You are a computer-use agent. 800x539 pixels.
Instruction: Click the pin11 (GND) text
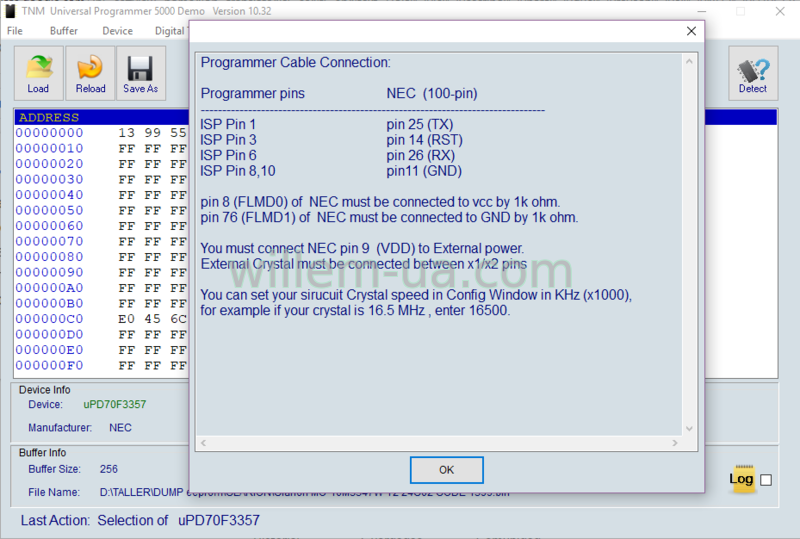tap(424, 171)
